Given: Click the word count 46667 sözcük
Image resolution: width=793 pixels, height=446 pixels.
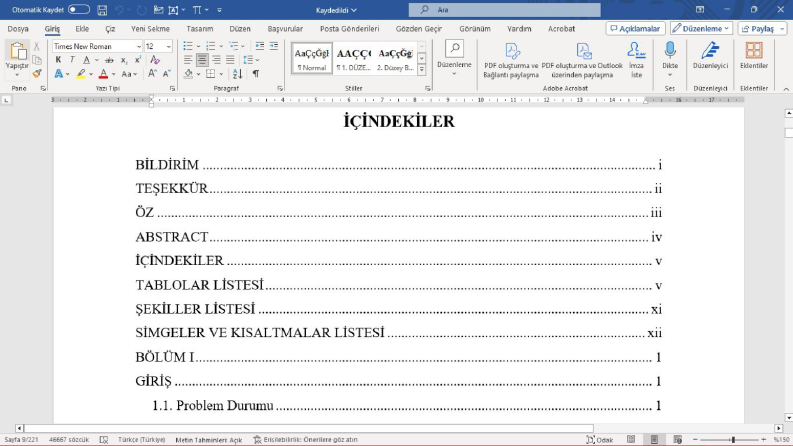Looking at the screenshot, I should (69, 440).
